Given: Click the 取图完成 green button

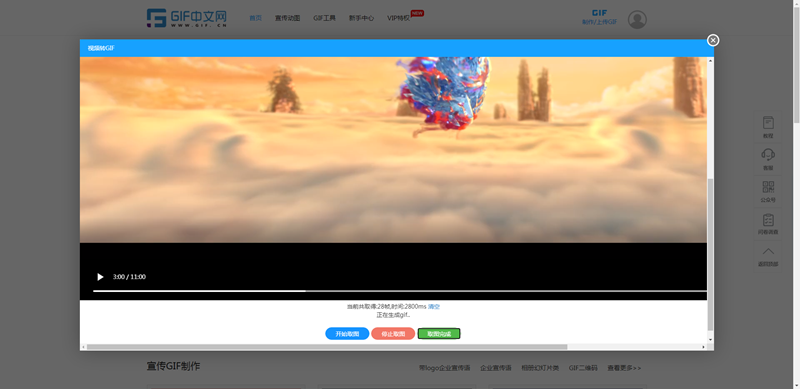Looking at the screenshot, I should (x=439, y=334).
